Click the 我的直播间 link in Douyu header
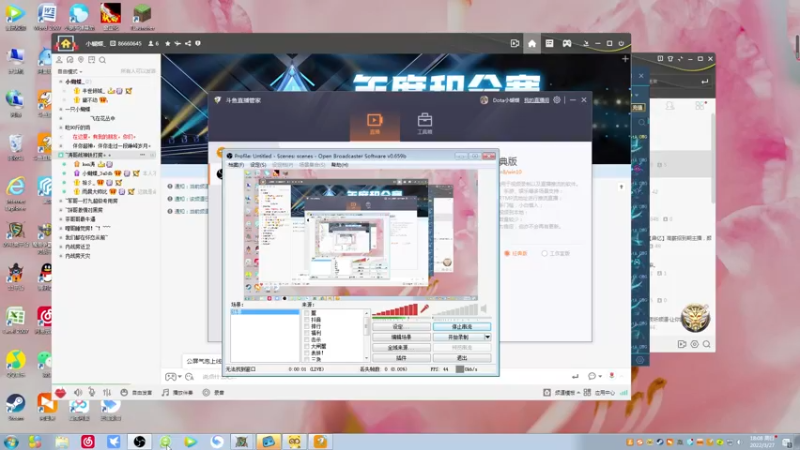This screenshot has width=800, height=450. (x=536, y=100)
